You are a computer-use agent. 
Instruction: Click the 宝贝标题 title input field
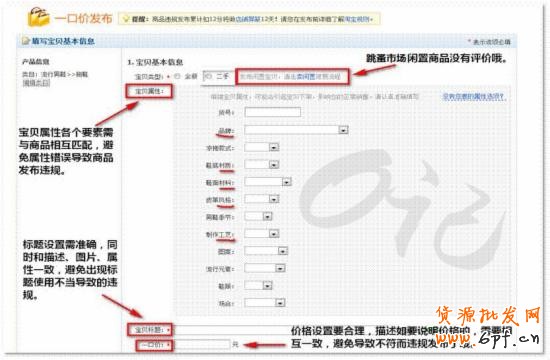232,330
